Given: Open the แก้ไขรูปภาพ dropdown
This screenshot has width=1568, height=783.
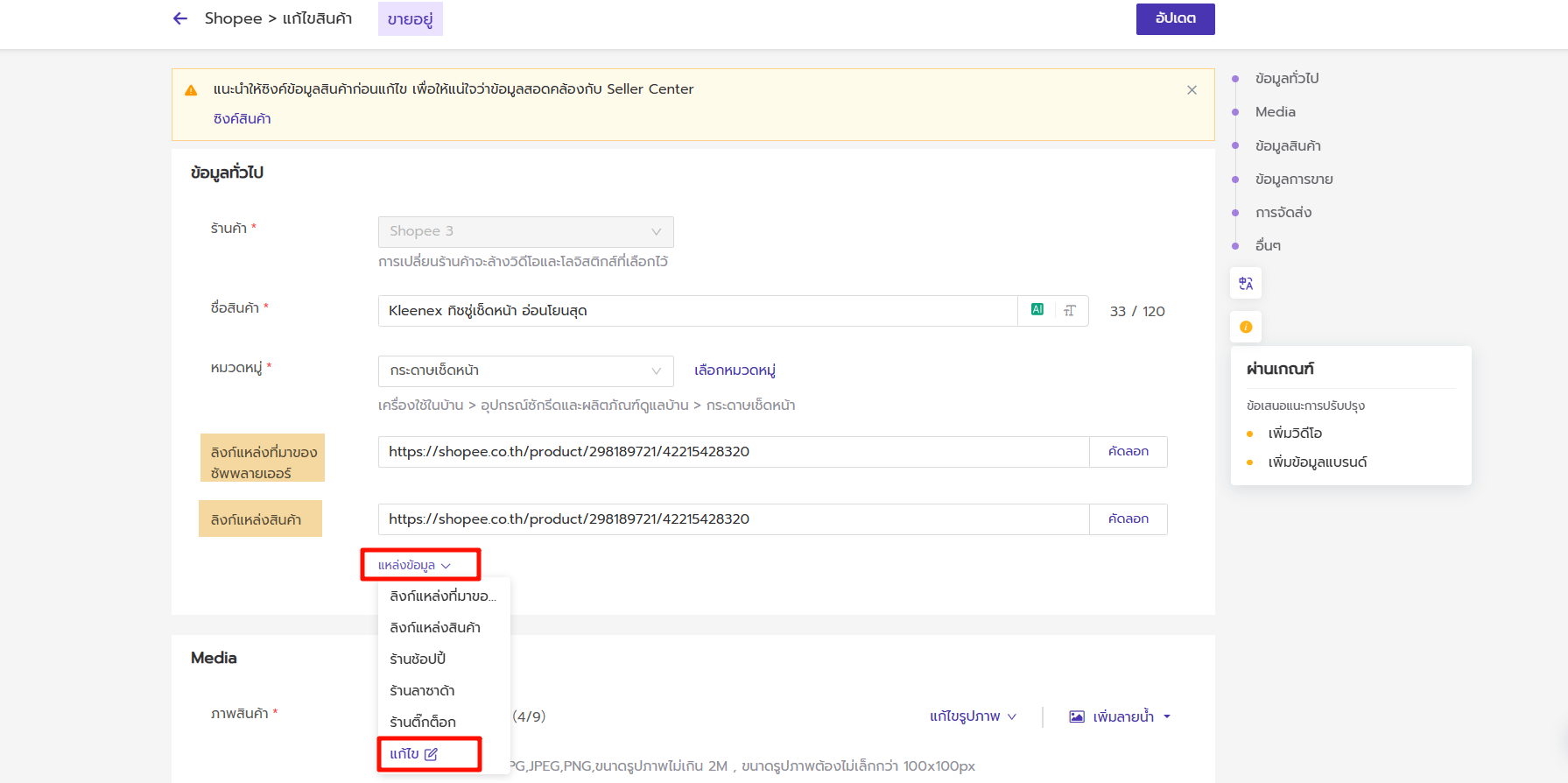Looking at the screenshot, I should 973,716.
